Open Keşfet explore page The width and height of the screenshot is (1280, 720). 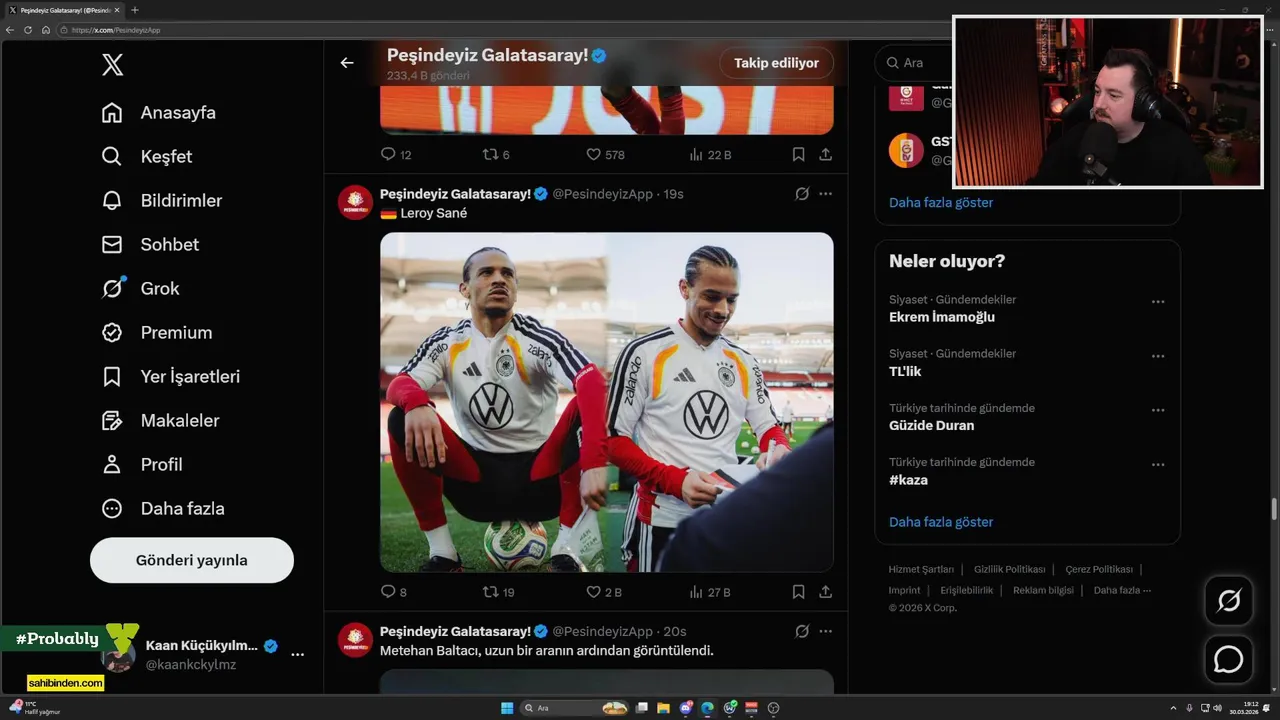pyautogui.click(x=147, y=156)
